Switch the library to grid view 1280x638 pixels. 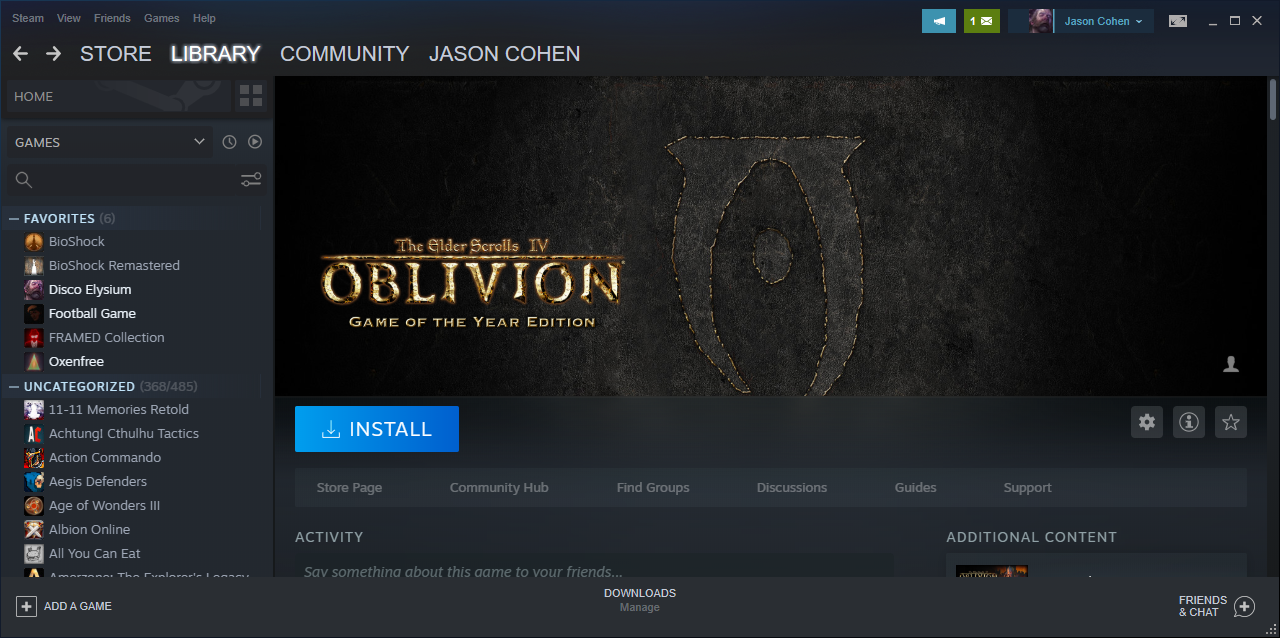[x=251, y=97]
